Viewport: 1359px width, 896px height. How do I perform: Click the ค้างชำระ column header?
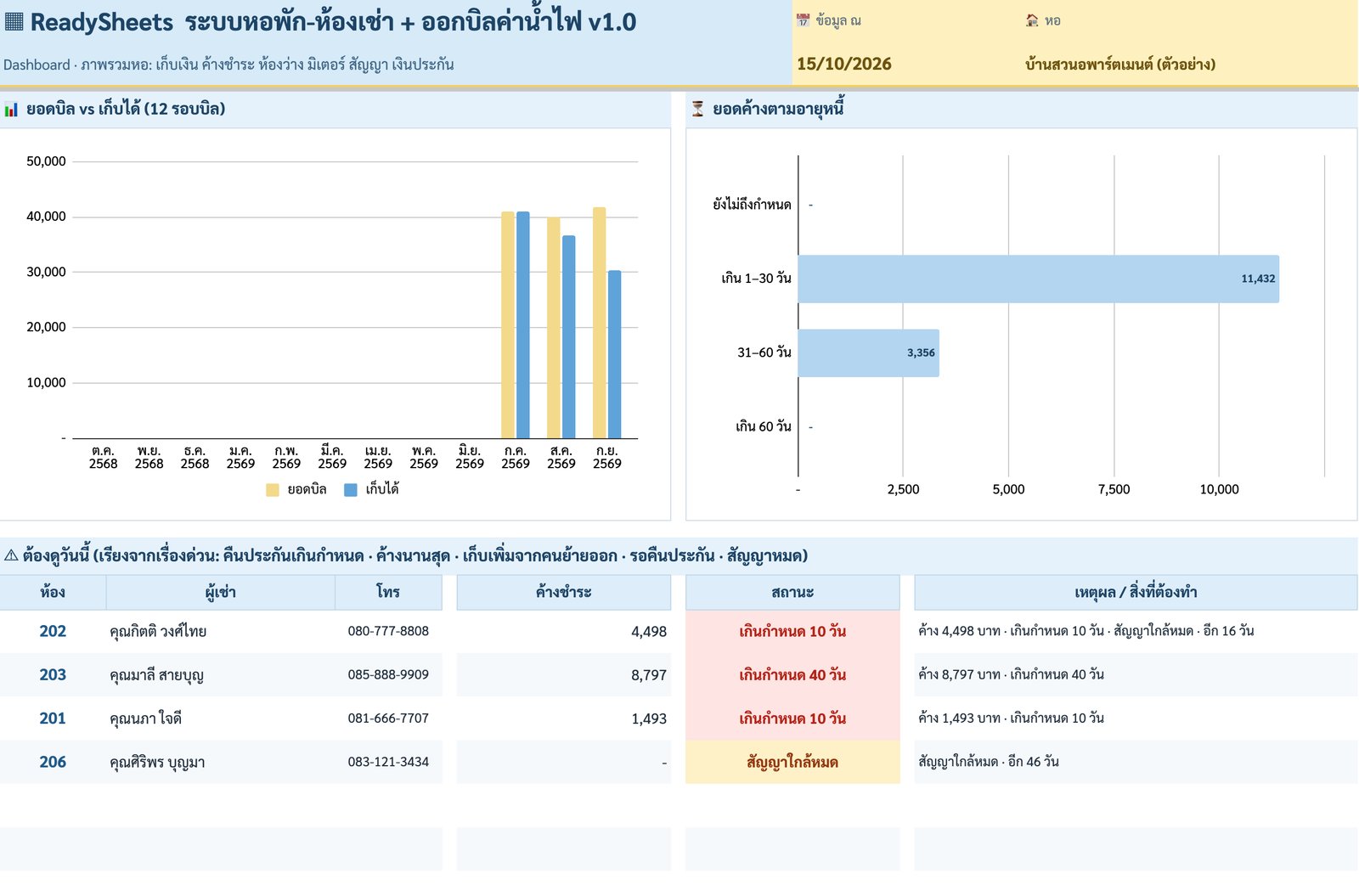pyautogui.click(x=564, y=592)
